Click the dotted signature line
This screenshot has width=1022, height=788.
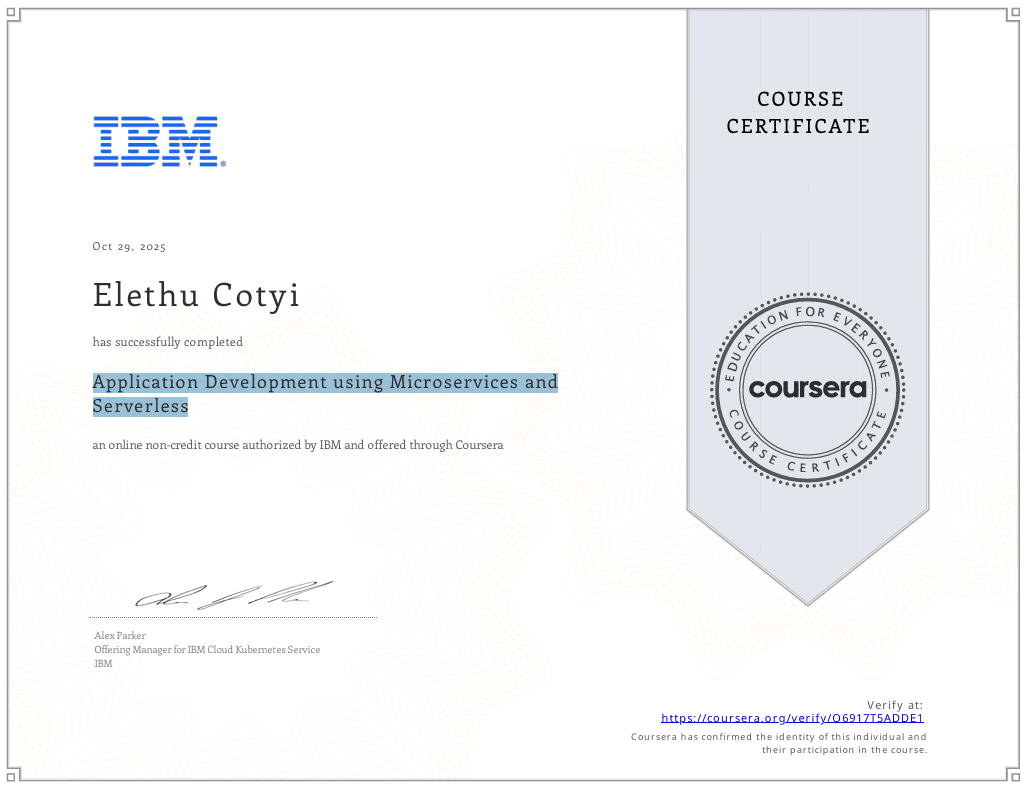[x=232, y=618]
